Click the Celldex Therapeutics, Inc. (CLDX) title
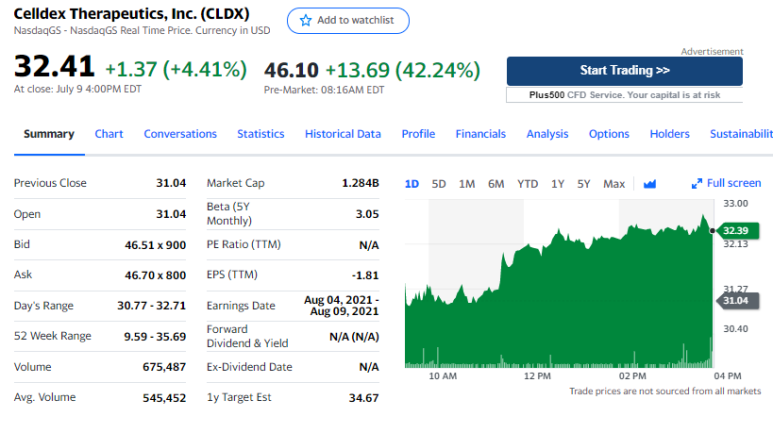This screenshot has width=773, height=433. (132, 13)
